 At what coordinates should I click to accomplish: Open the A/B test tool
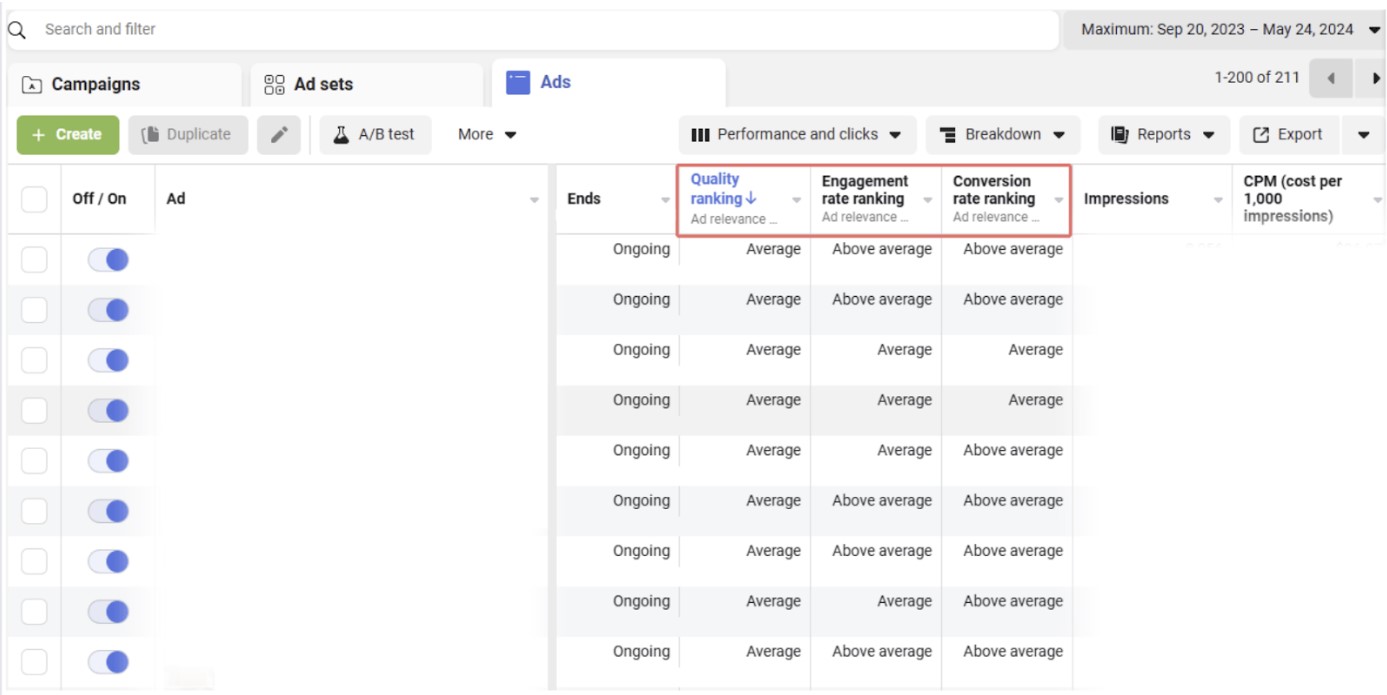click(x=374, y=134)
